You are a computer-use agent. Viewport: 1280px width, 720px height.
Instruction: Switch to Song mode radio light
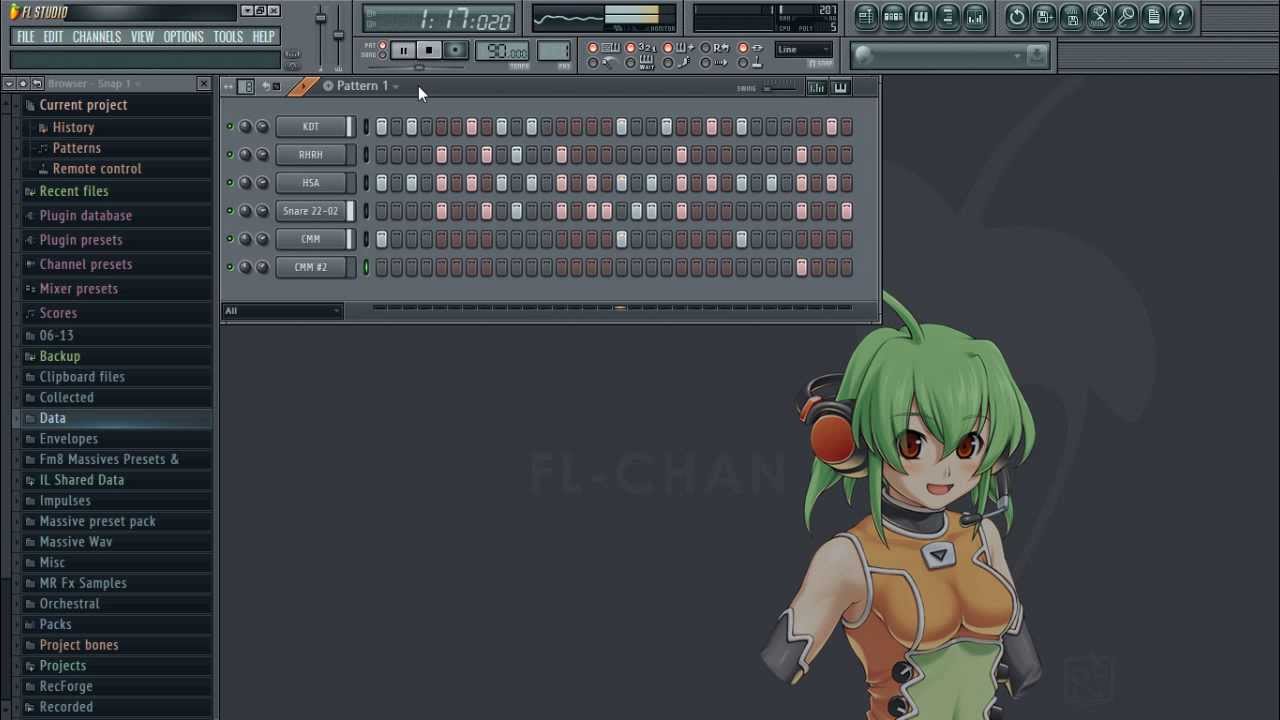(x=382, y=55)
